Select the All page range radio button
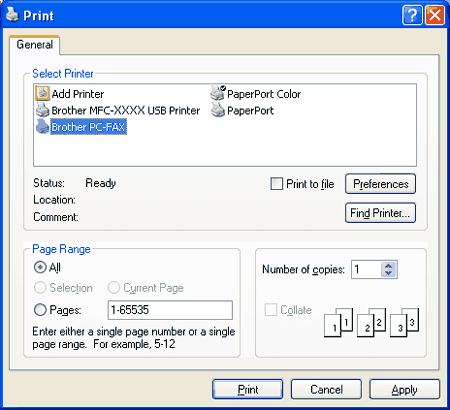The height and width of the screenshot is (410, 450). 40,267
